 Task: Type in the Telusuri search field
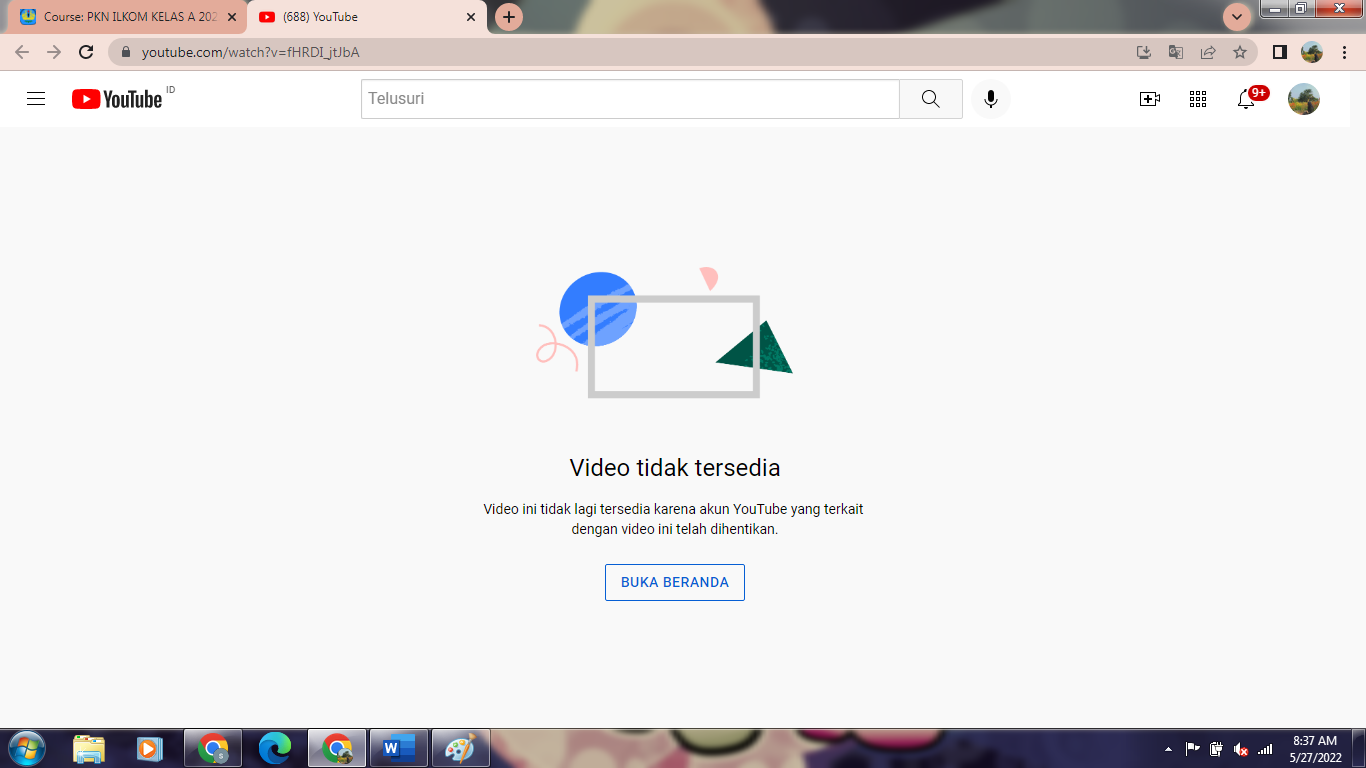click(630, 99)
